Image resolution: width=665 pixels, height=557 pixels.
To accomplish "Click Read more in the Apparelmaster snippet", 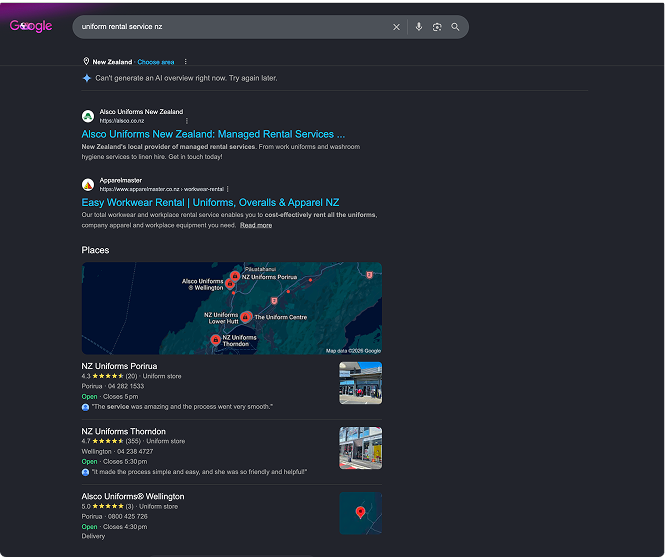I will [256, 225].
